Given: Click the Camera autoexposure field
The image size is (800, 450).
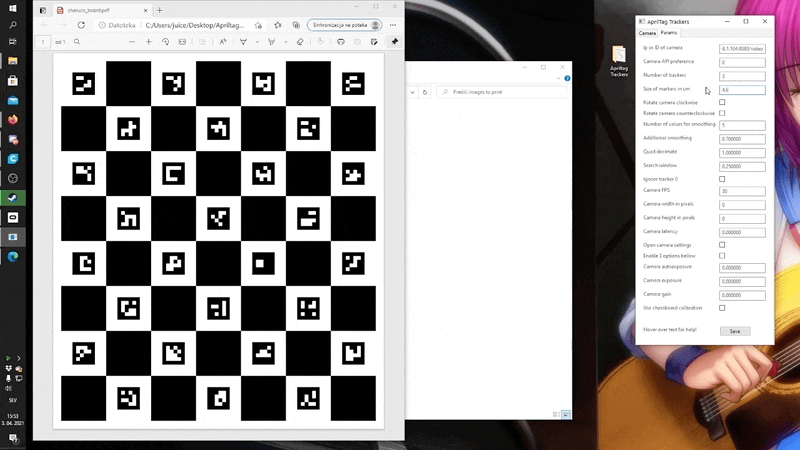Looking at the screenshot, I should tap(742, 267).
